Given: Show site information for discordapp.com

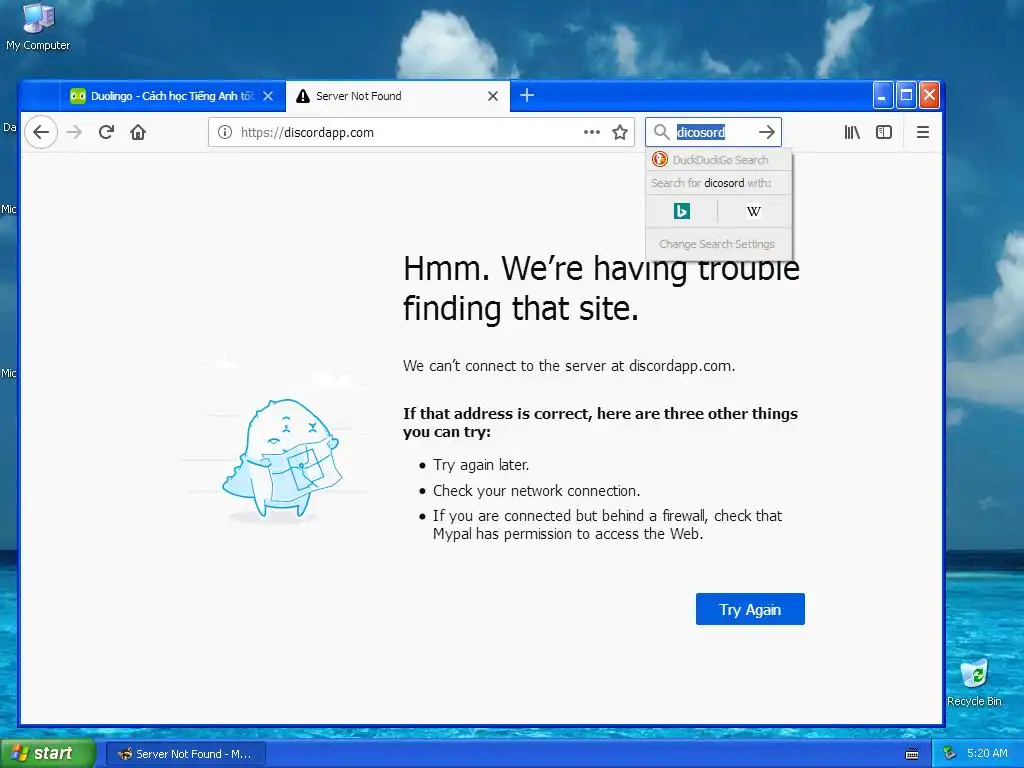Looking at the screenshot, I should tap(225, 133).
